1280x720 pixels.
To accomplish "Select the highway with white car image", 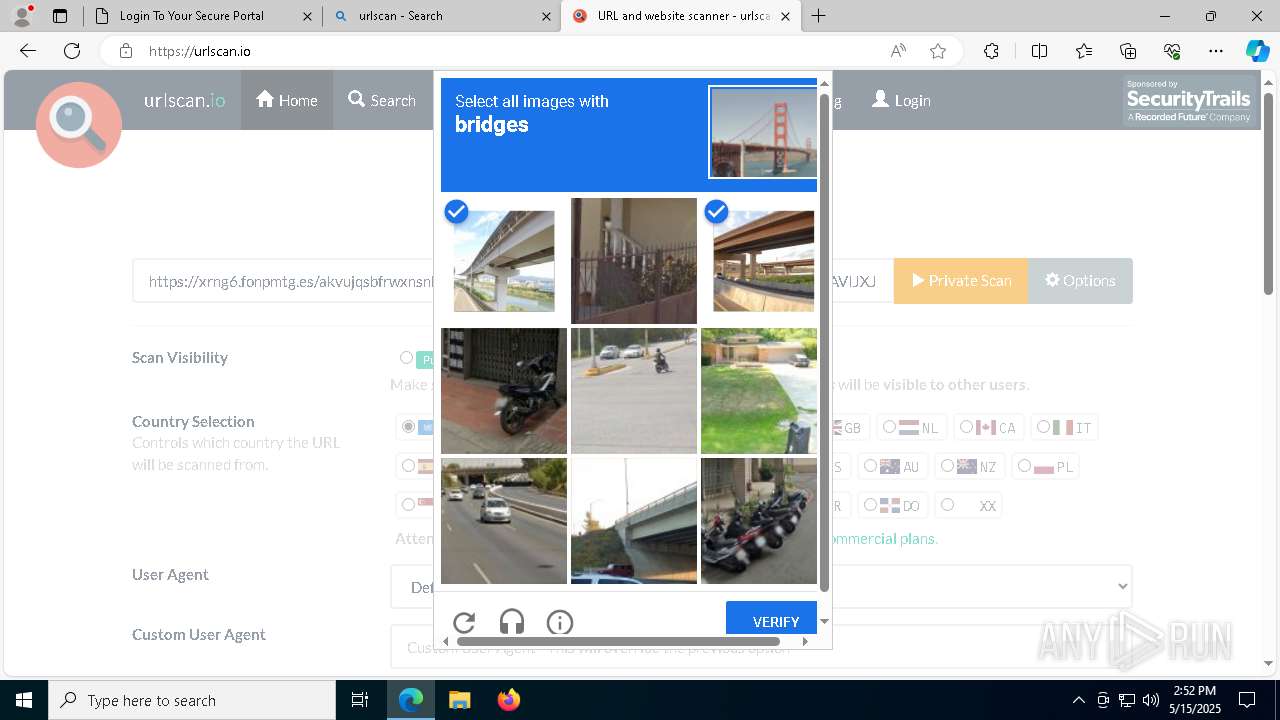I will (x=504, y=521).
